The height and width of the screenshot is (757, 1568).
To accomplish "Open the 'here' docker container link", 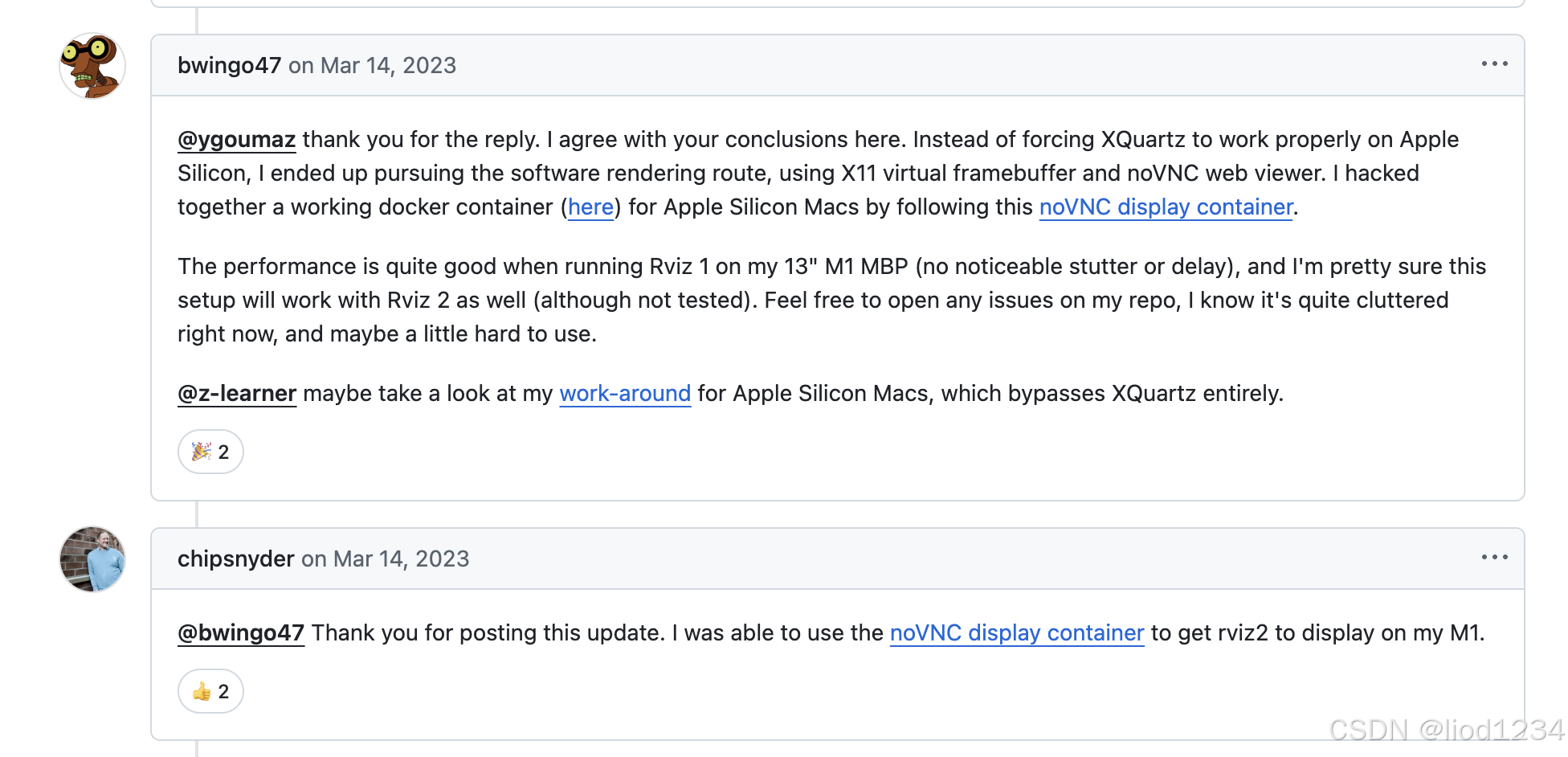I will click(590, 207).
